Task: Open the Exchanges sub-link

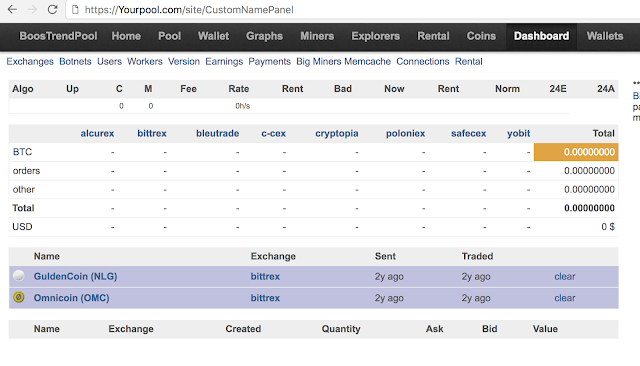Action: pos(30,62)
